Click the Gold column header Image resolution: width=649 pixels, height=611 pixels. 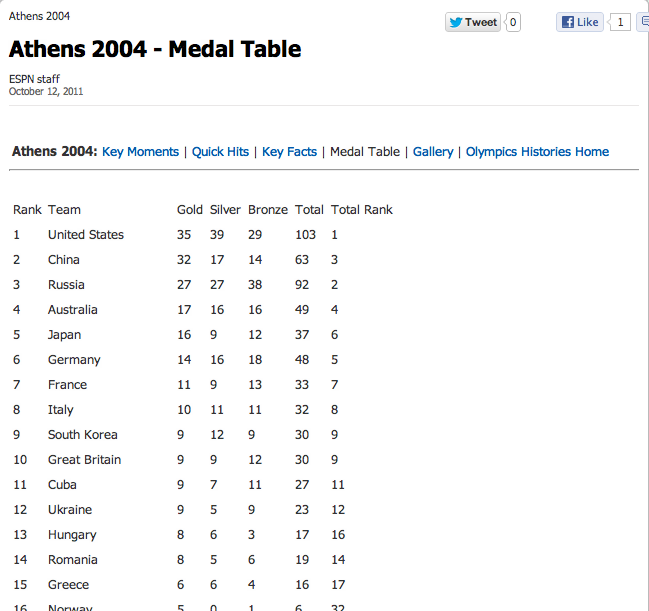point(190,210)
